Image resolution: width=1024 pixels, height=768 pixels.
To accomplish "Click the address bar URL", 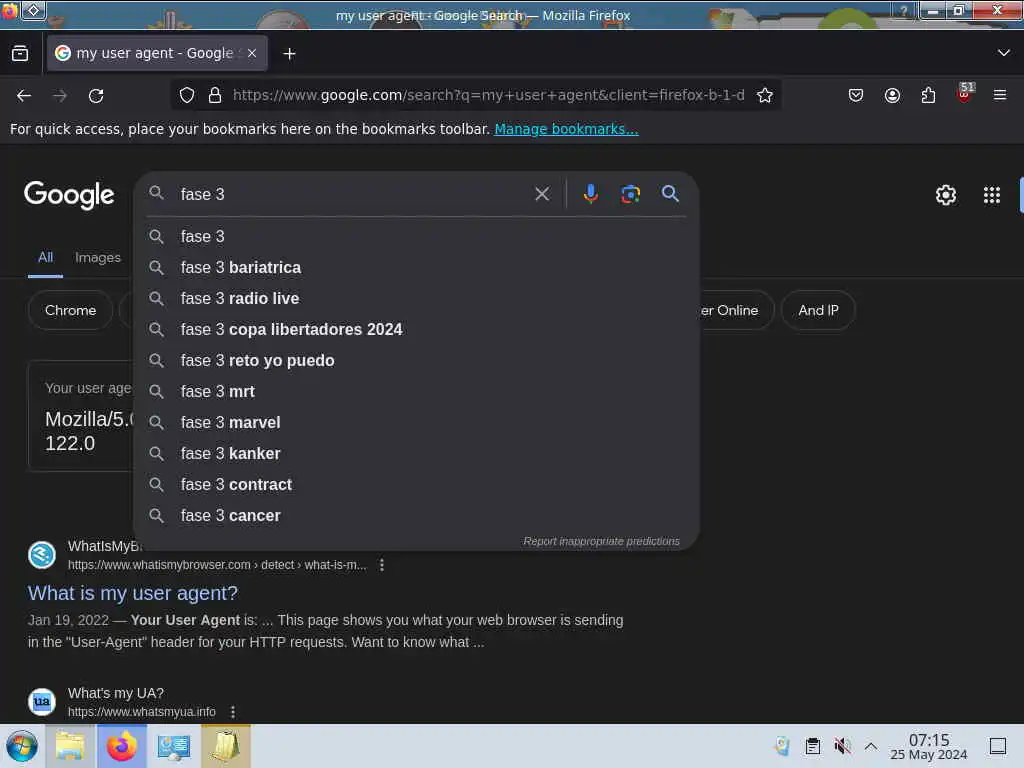I will pyautogui.click(x=488, y=95).
